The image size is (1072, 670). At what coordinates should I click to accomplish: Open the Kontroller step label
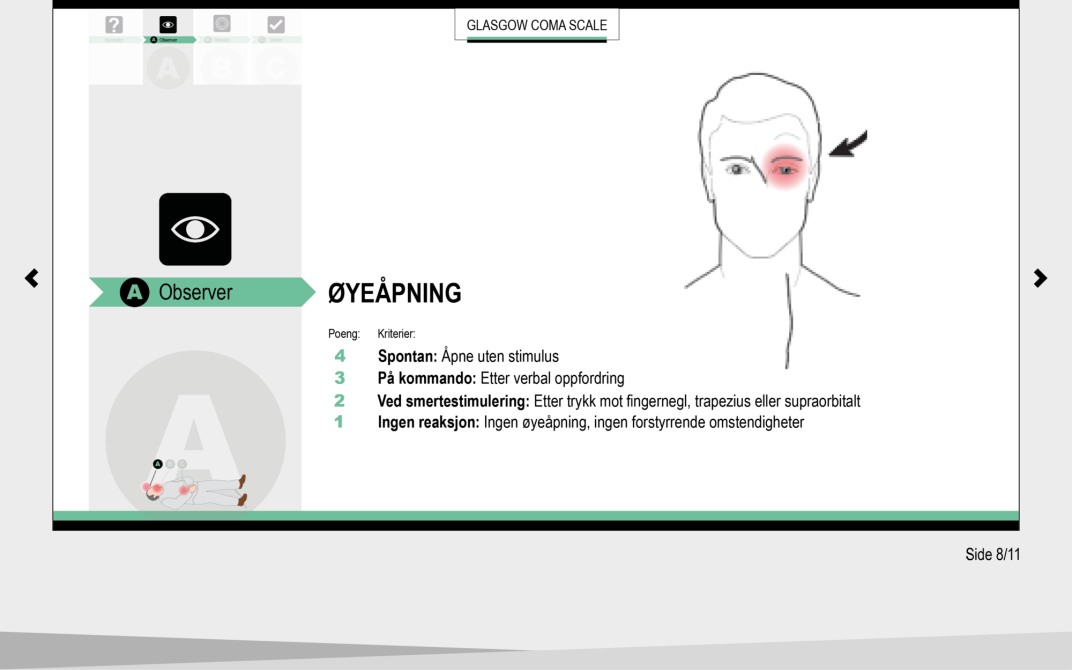click(x=115, y=40)
